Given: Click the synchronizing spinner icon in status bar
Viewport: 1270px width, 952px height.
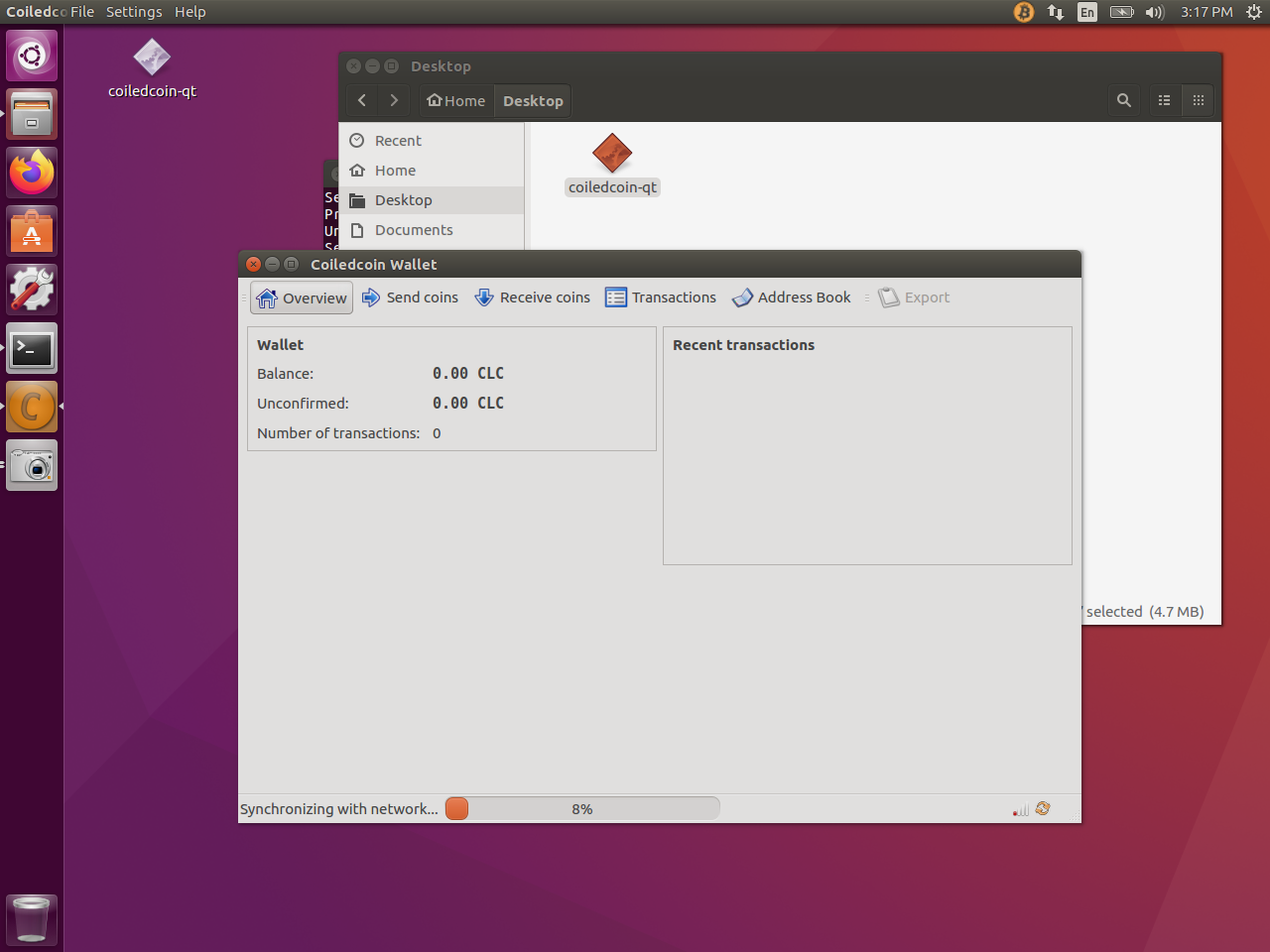Looking at the screenshot, I should point(1043,809).
